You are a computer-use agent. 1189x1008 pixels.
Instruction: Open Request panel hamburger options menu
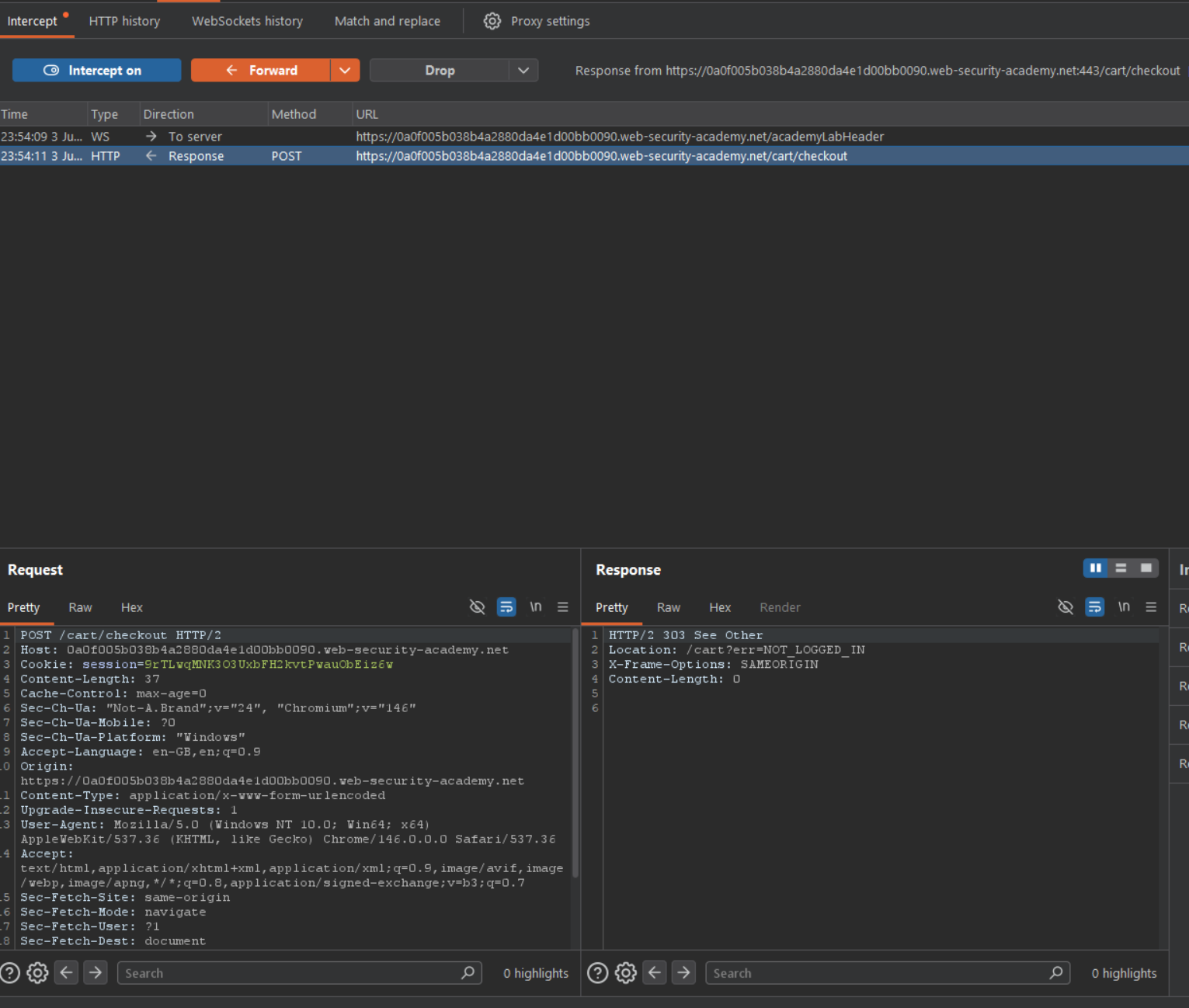(563, 607)
